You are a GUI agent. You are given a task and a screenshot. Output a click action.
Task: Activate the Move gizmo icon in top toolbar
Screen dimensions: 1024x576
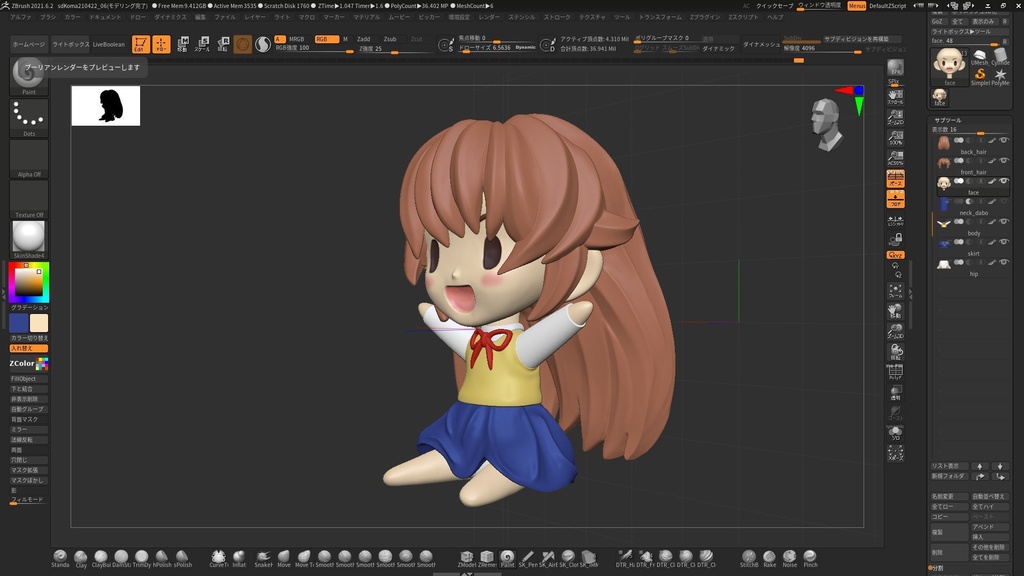pyautogui.click(x=161, y=42)
